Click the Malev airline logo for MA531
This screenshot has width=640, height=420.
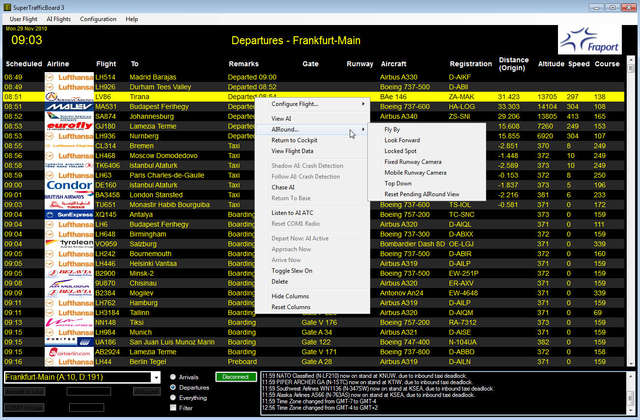click(x=69, y=107)
